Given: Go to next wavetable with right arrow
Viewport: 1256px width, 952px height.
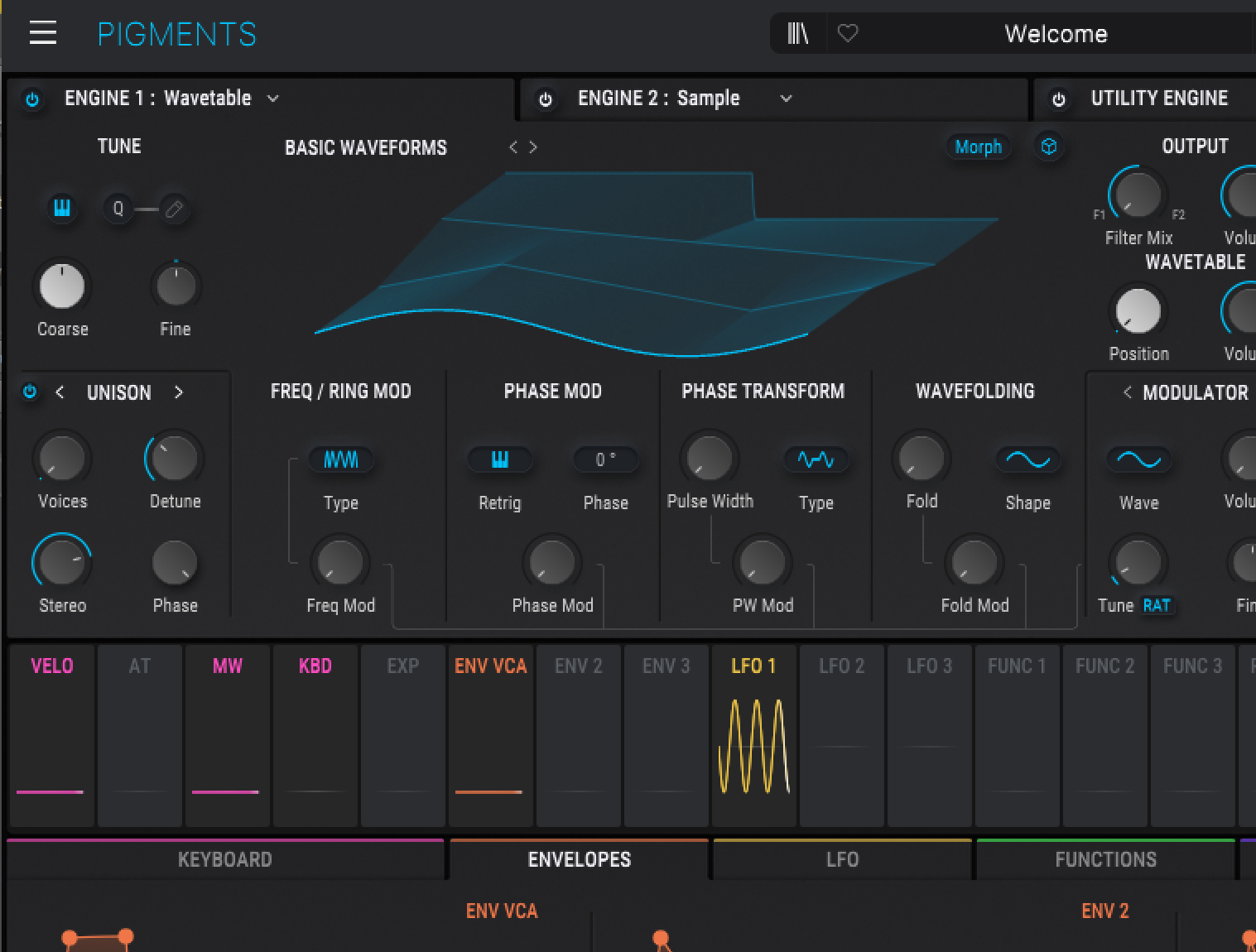Looking at the screenshot, I should (x=533, y=147).
